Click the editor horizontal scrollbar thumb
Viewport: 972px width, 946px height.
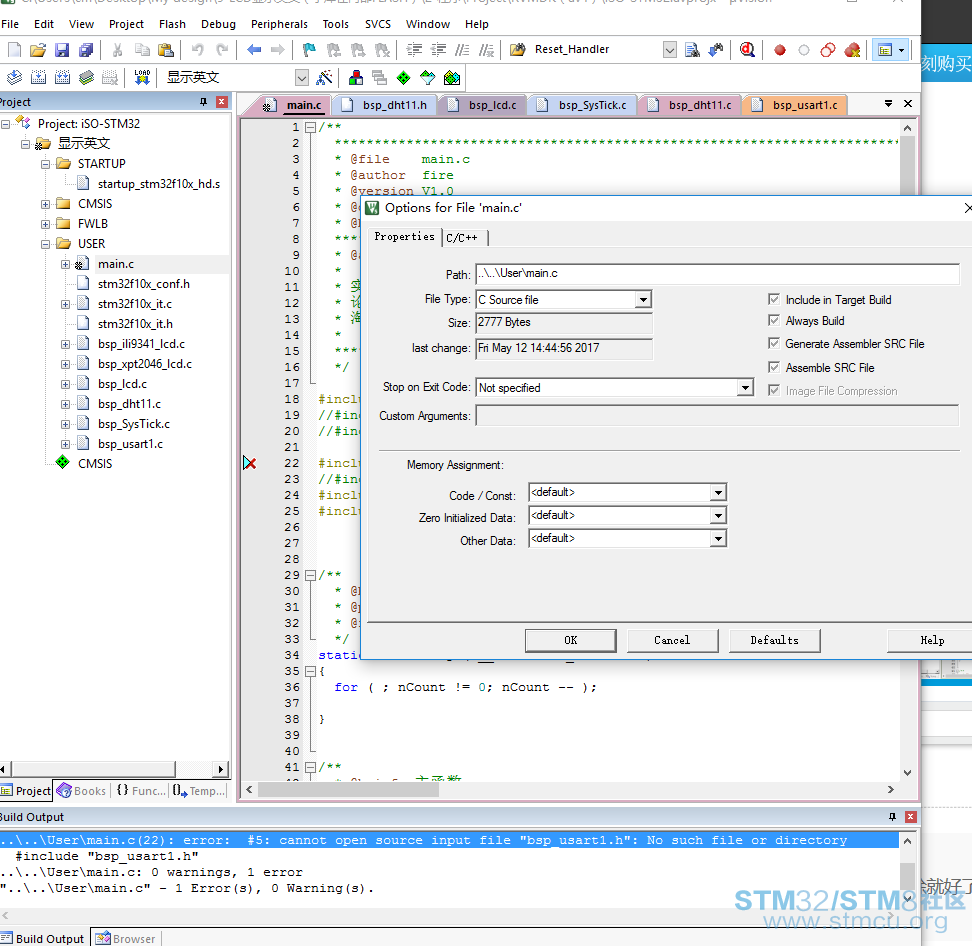[x=348, y=789]
